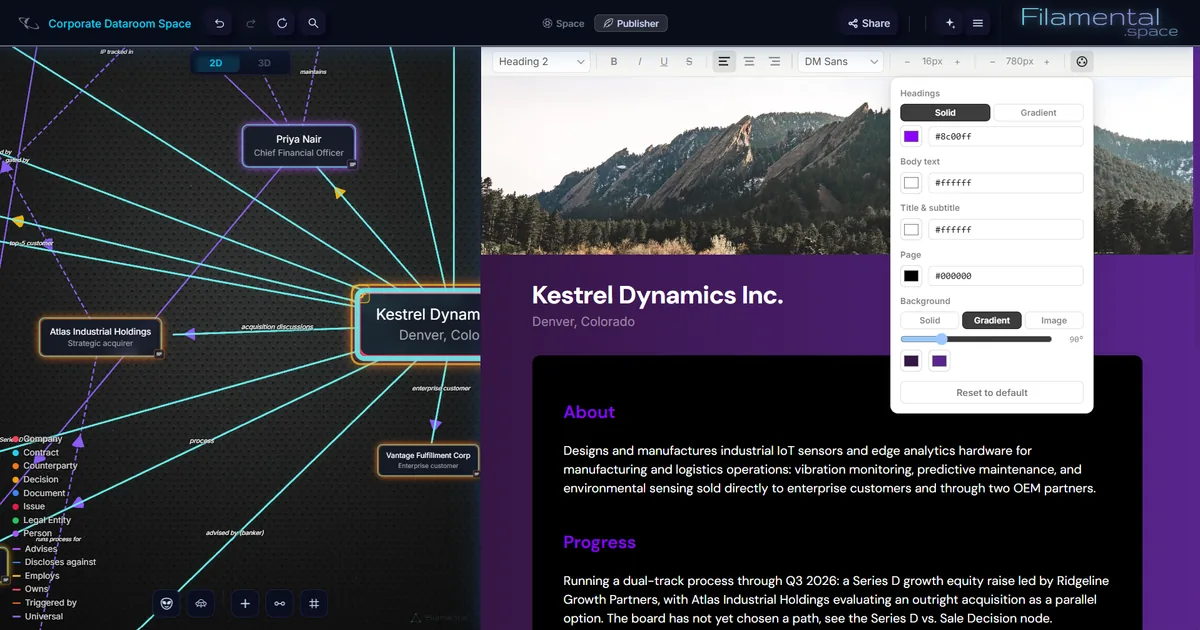Align text left

click(723, 62)
